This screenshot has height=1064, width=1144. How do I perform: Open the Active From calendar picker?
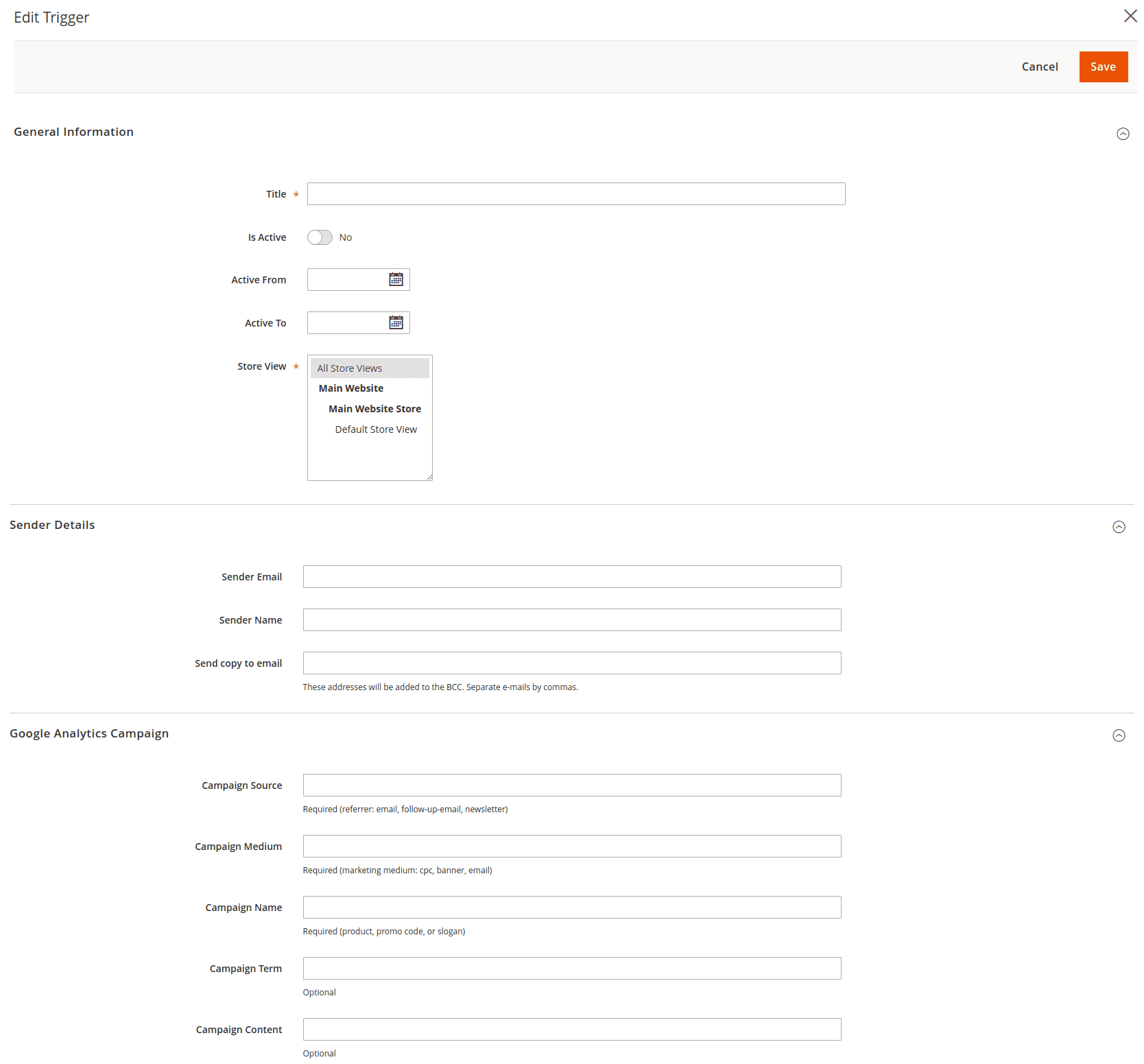(x=396, y=279)
